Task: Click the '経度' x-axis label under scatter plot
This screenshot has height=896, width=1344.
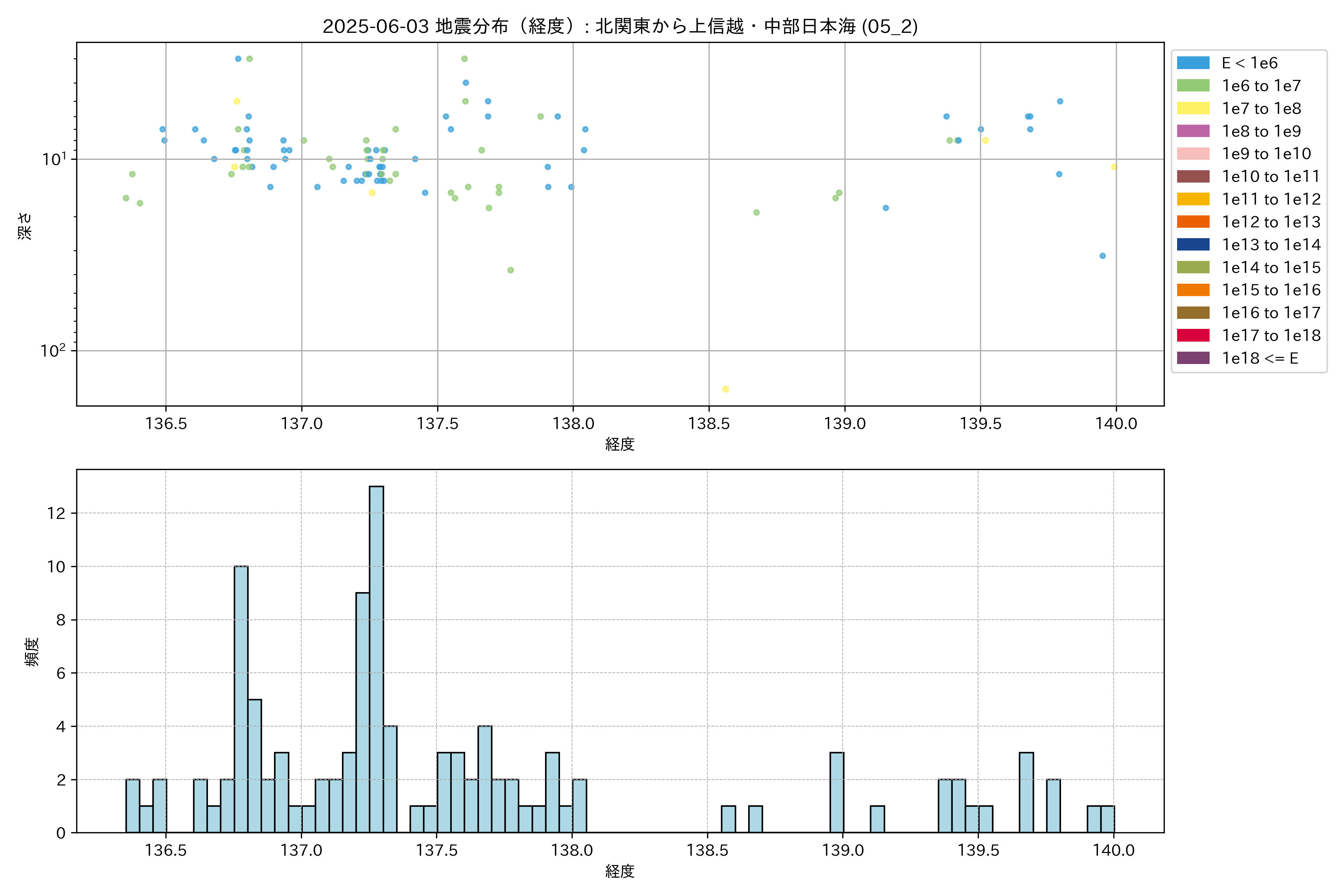Action: click(620, 444)
